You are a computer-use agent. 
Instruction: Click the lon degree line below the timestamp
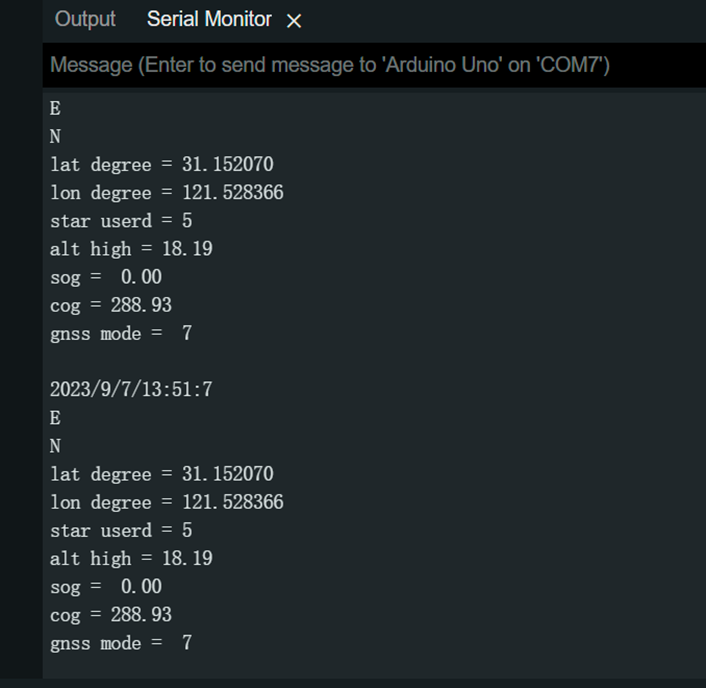(x=167, y=502)
